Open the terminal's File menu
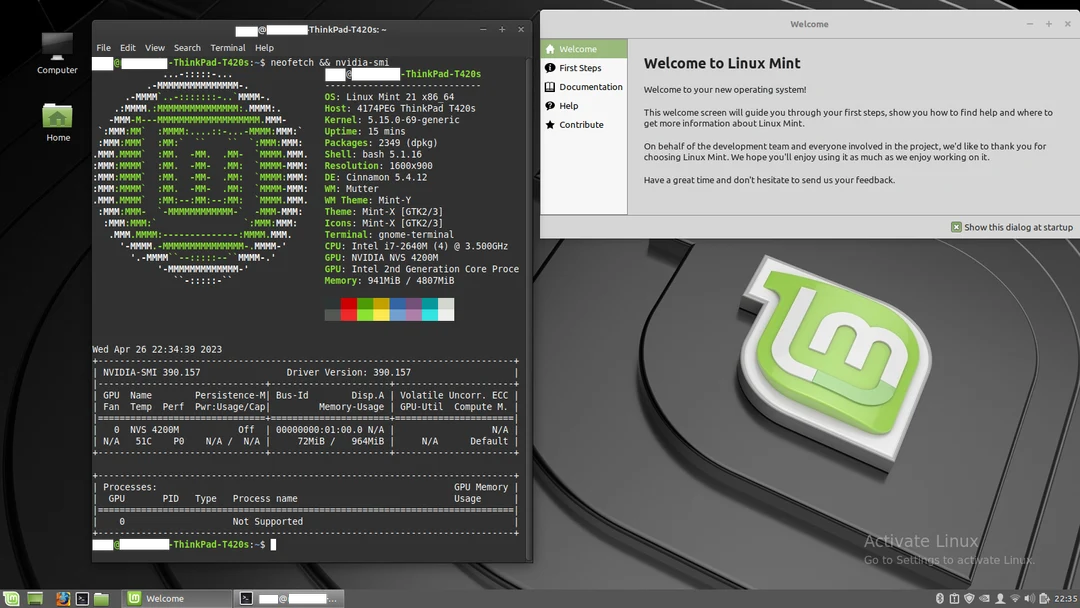The height and width of the screenshot is (608, 1080). coord(103,47)
